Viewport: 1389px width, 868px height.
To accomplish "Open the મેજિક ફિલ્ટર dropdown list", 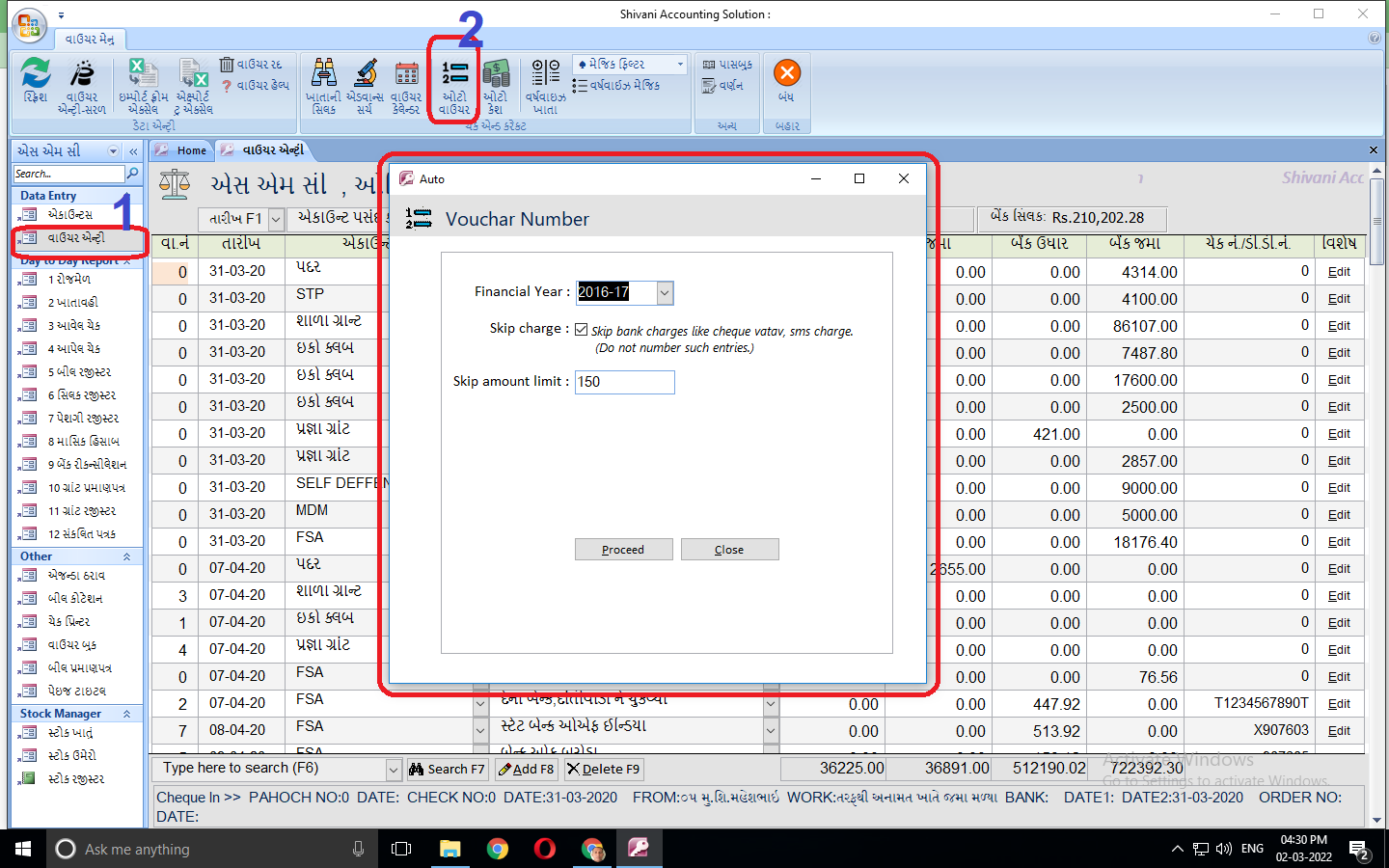I will pos(680,63).
